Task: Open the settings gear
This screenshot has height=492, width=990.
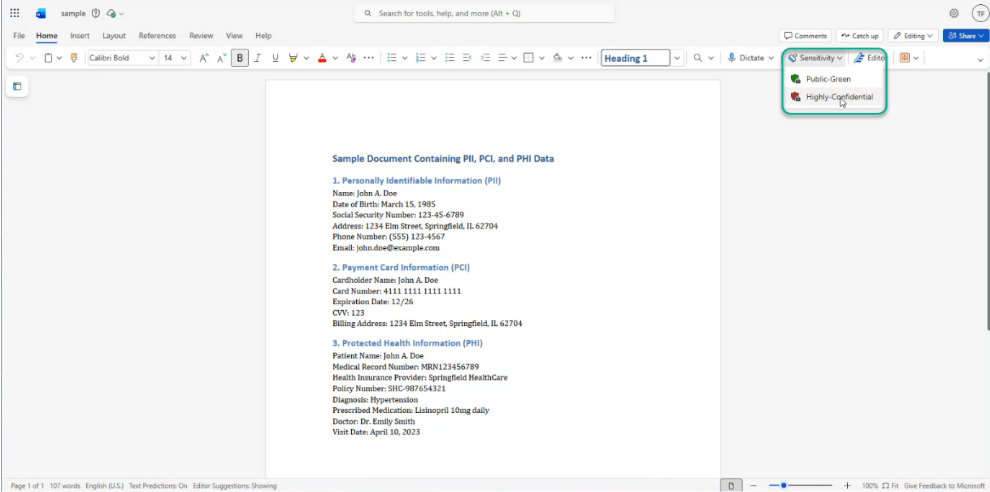Action: [x=954, y=13]
